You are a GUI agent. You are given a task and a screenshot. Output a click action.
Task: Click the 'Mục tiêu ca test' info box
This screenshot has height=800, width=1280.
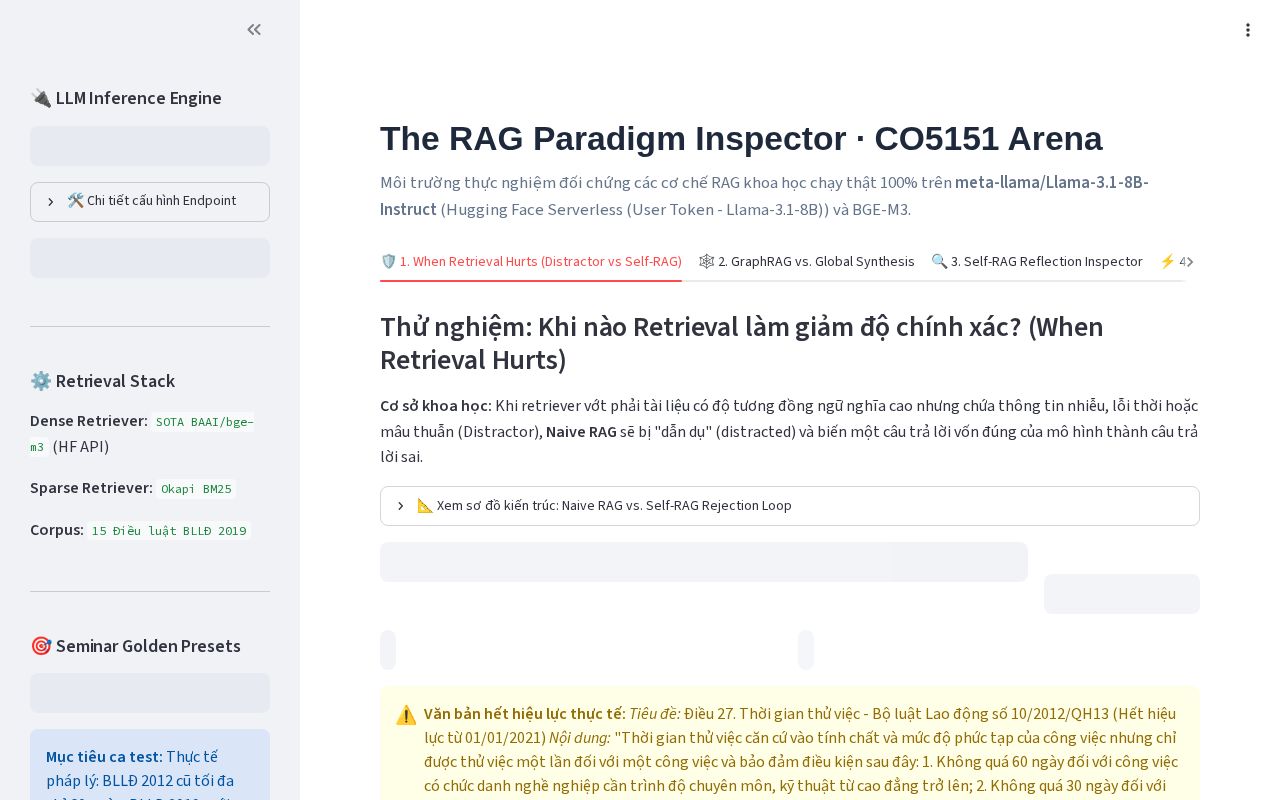tap(150, 765)
